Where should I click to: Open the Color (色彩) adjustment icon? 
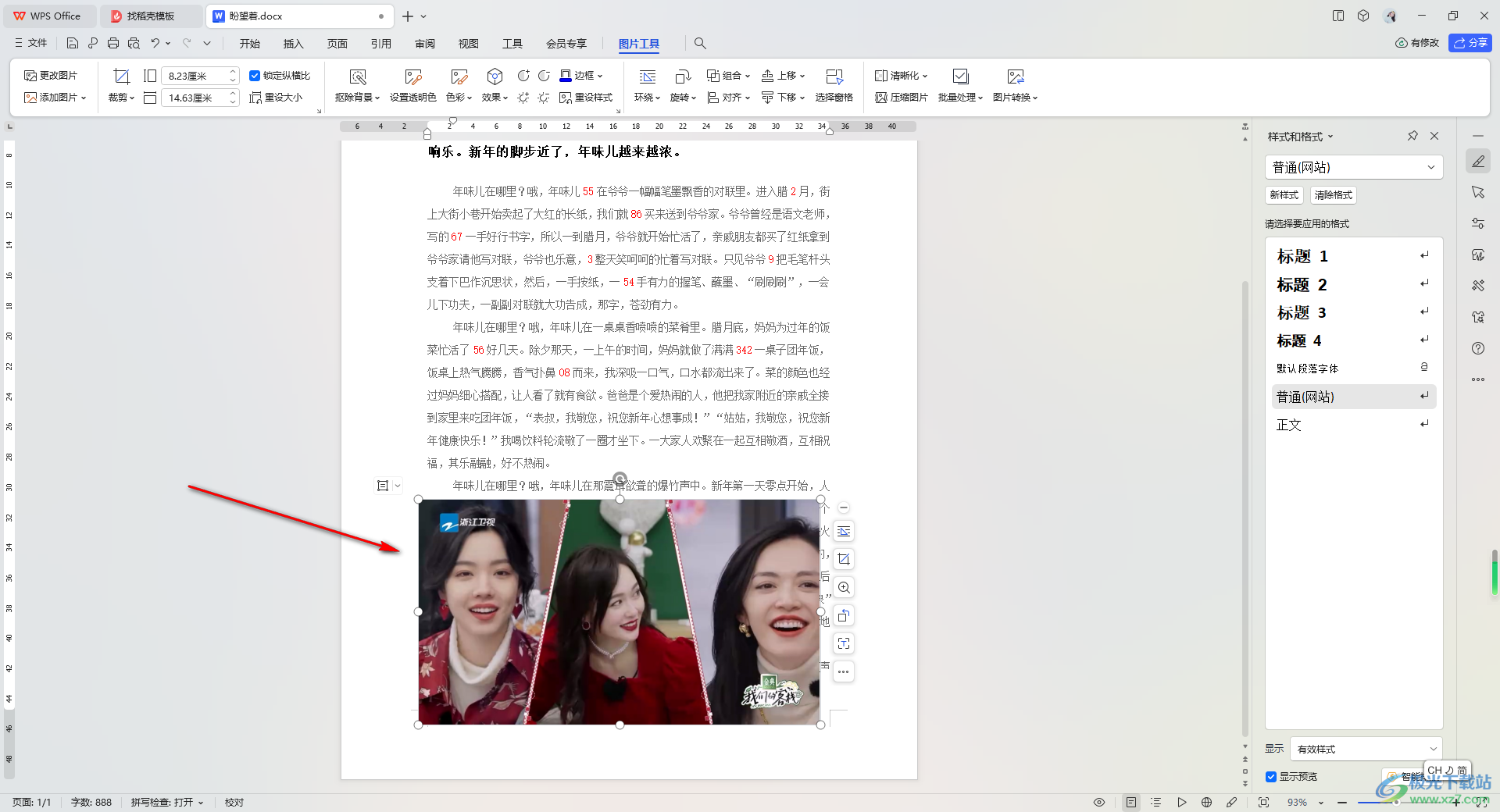(459, 77)
